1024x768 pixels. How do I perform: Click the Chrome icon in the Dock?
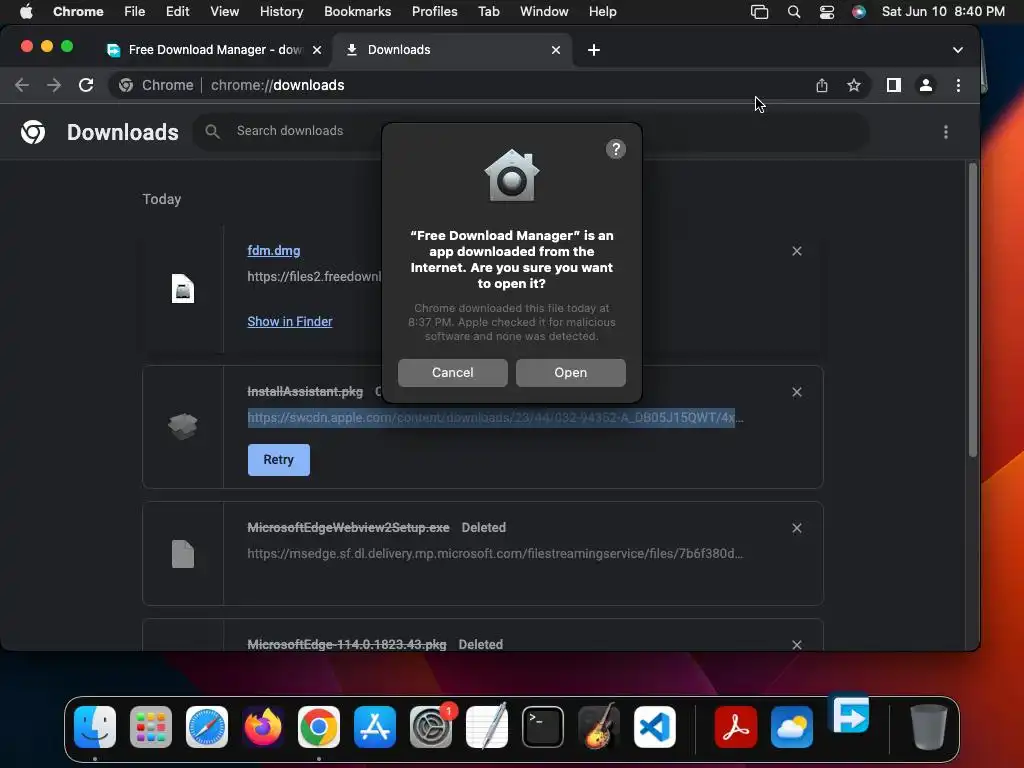pyautogui.click(x=319, y=727)
